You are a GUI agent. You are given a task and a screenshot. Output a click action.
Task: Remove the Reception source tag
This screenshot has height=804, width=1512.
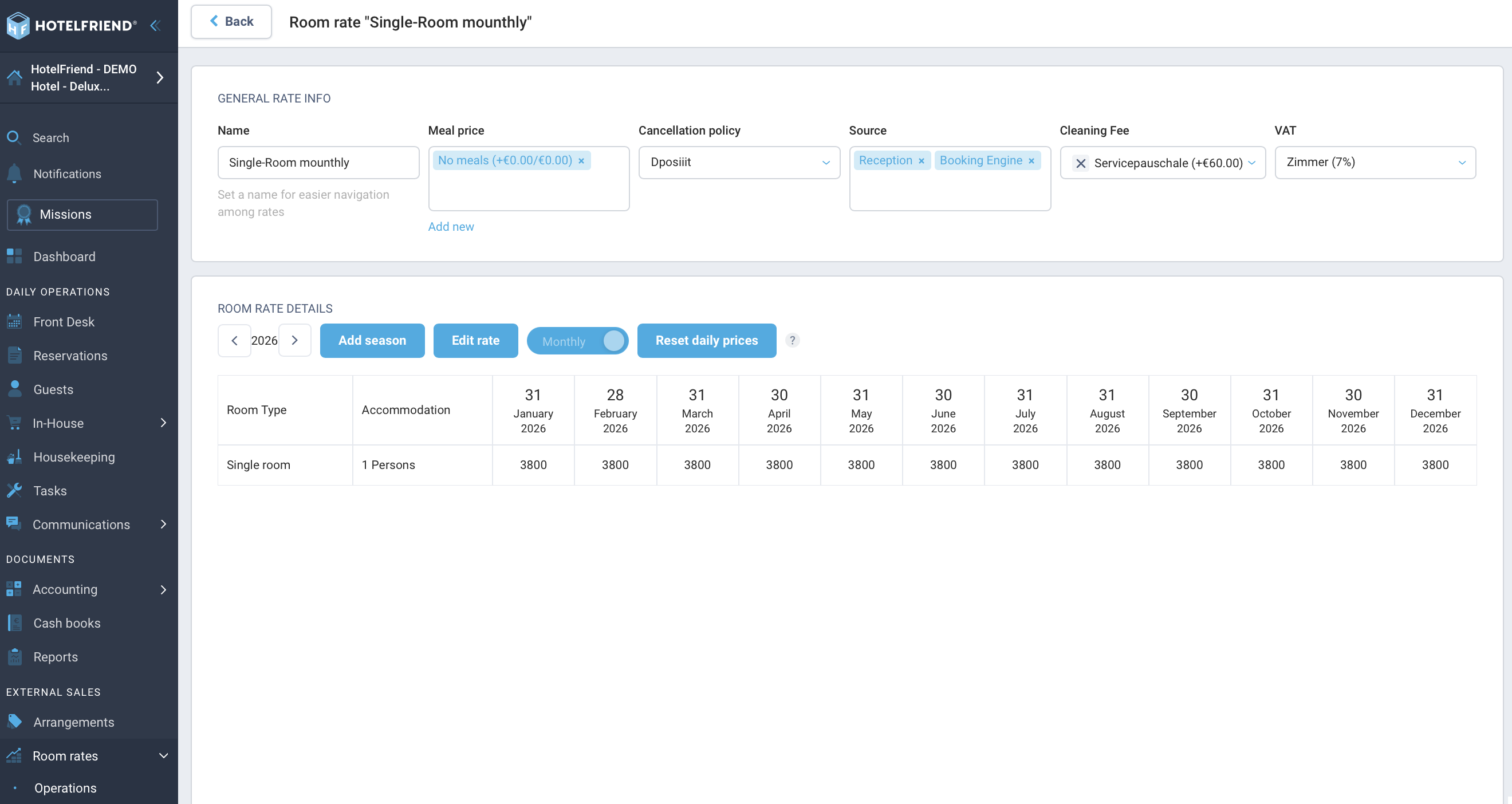click(x=922, y=161)
